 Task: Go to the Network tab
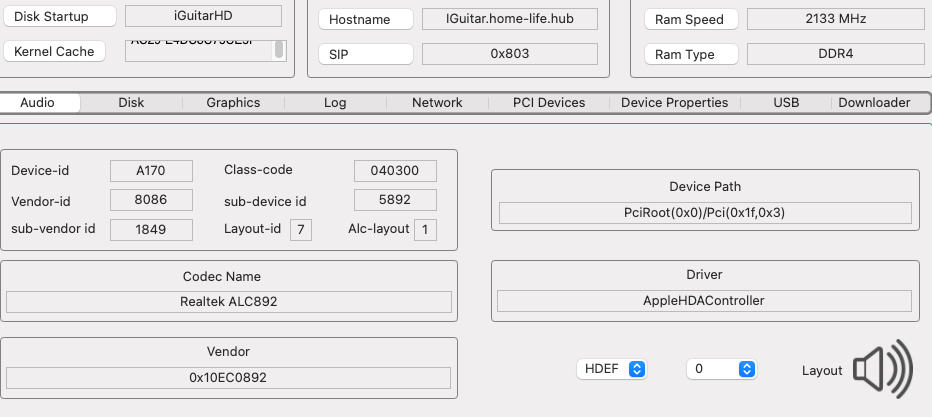(437, 103)
